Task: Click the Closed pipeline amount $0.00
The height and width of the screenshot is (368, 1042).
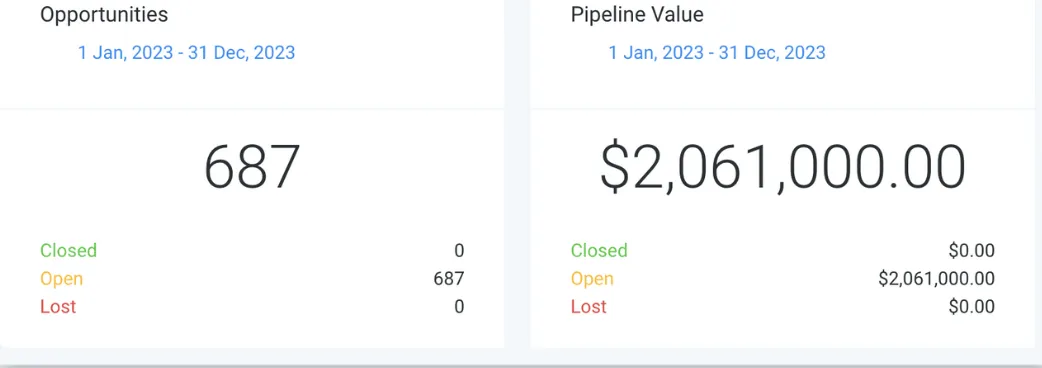Action: [972, 250]
